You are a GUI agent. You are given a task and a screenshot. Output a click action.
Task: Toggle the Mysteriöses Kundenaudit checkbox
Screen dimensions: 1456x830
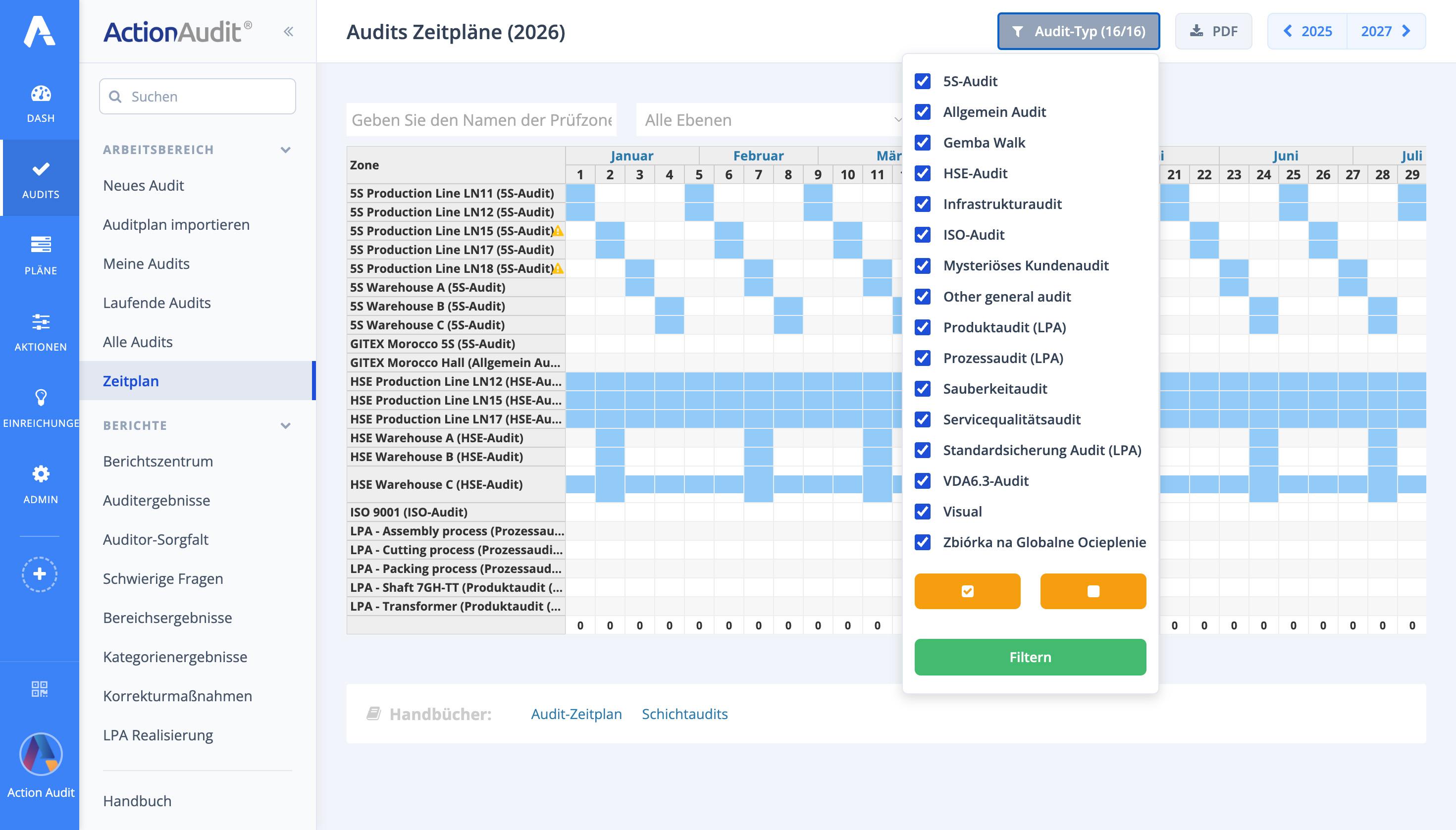(x=923, y=265)
